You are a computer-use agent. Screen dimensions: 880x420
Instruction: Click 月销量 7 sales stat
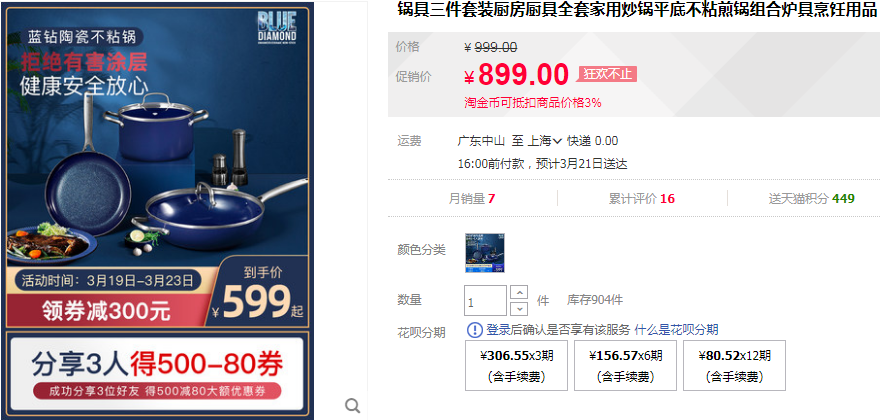coord(472,199)
